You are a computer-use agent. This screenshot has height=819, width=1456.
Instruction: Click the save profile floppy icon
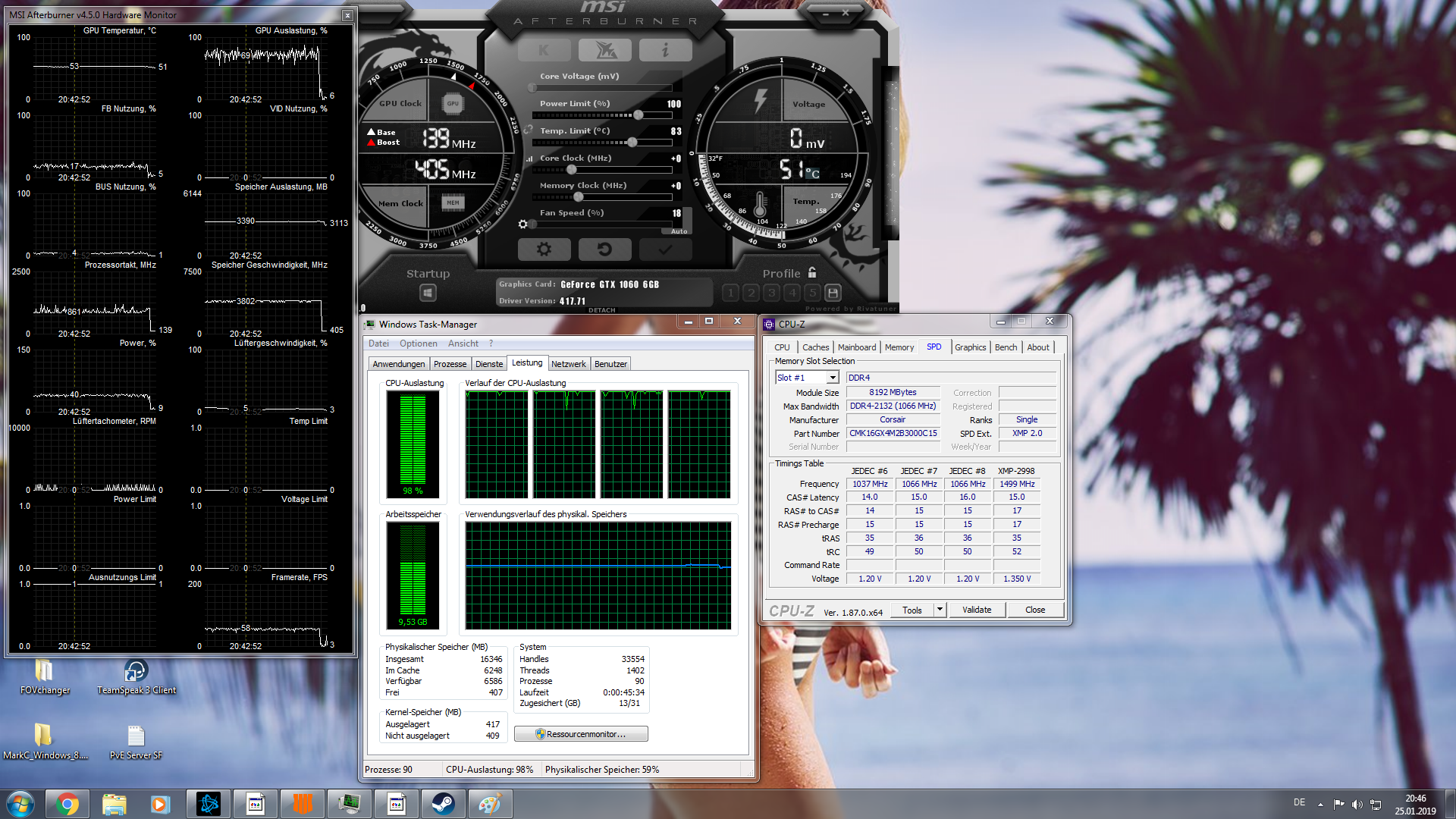click(x=833, y=293)
